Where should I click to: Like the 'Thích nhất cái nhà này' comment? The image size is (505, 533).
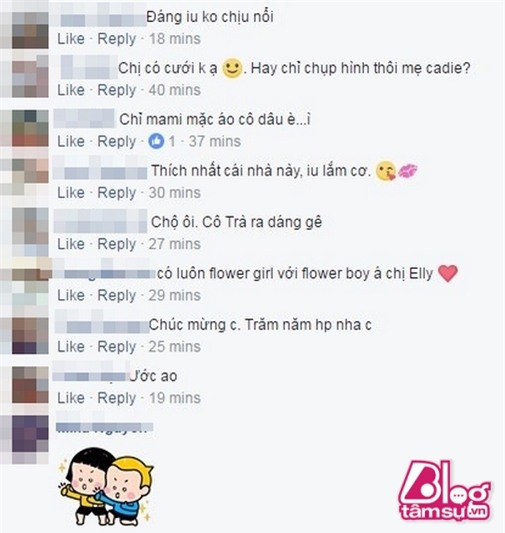pos(71,193)
